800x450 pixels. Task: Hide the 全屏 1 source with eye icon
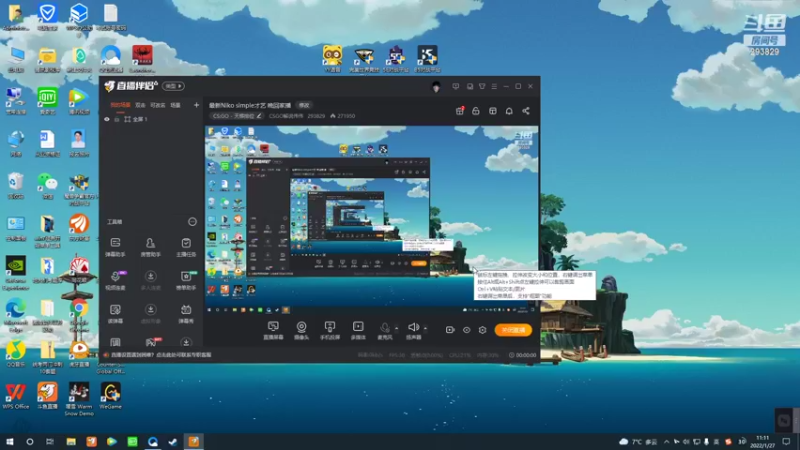click(x=107, y=119)
